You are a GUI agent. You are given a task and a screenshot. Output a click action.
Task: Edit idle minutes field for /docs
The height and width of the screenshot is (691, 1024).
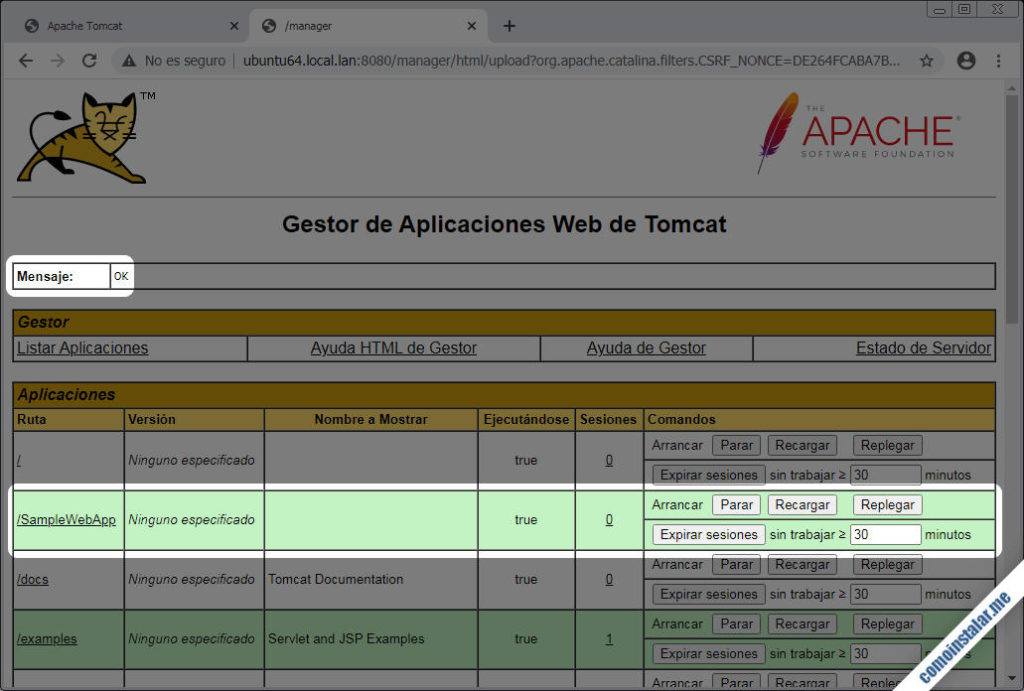(885, 594)
